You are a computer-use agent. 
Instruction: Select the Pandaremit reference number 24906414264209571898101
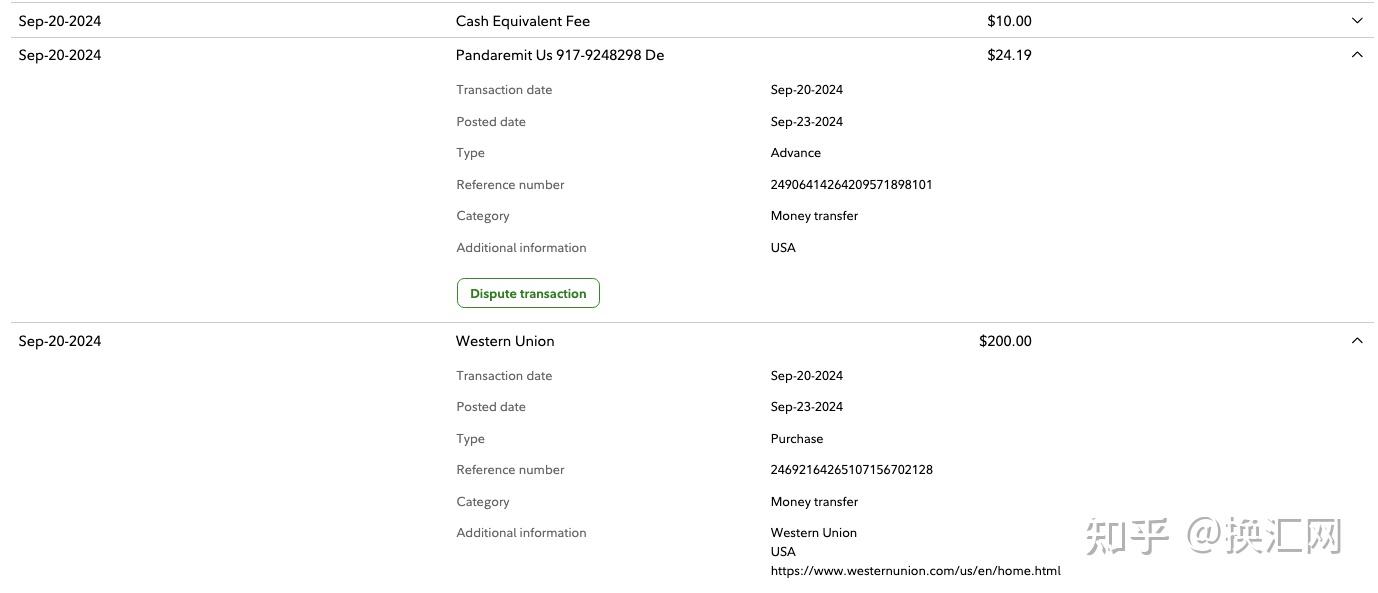coord(851,185)
